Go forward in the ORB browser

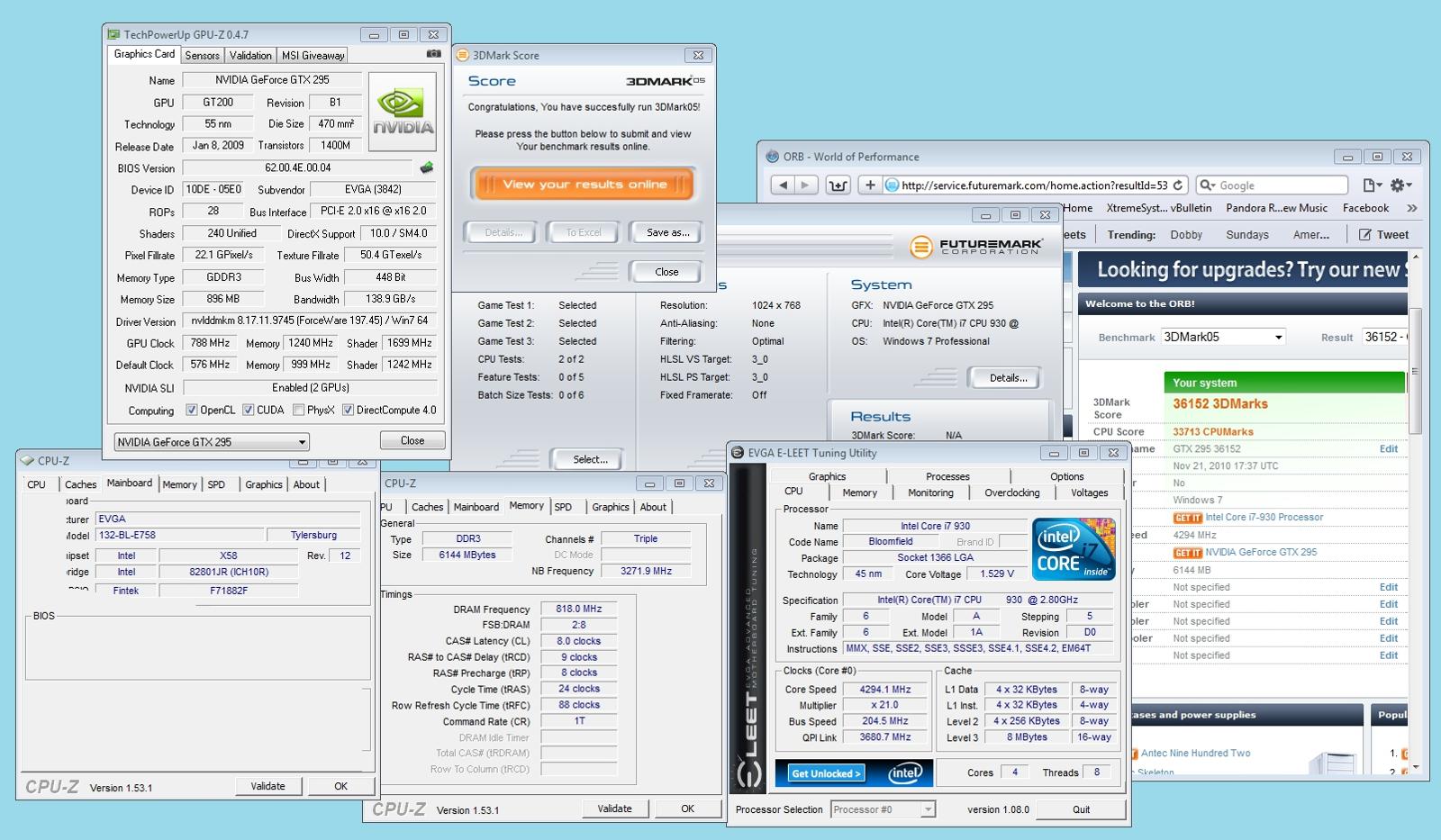[805, 185]
